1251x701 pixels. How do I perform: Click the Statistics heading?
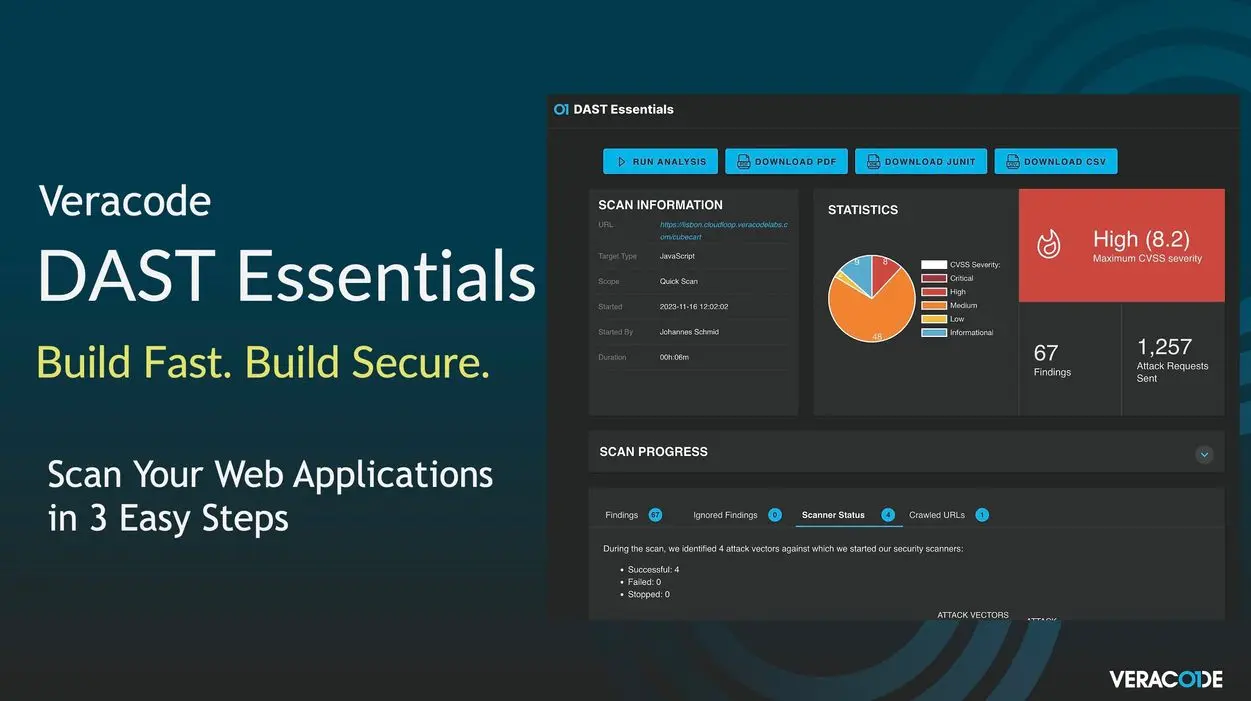(863, 210)
